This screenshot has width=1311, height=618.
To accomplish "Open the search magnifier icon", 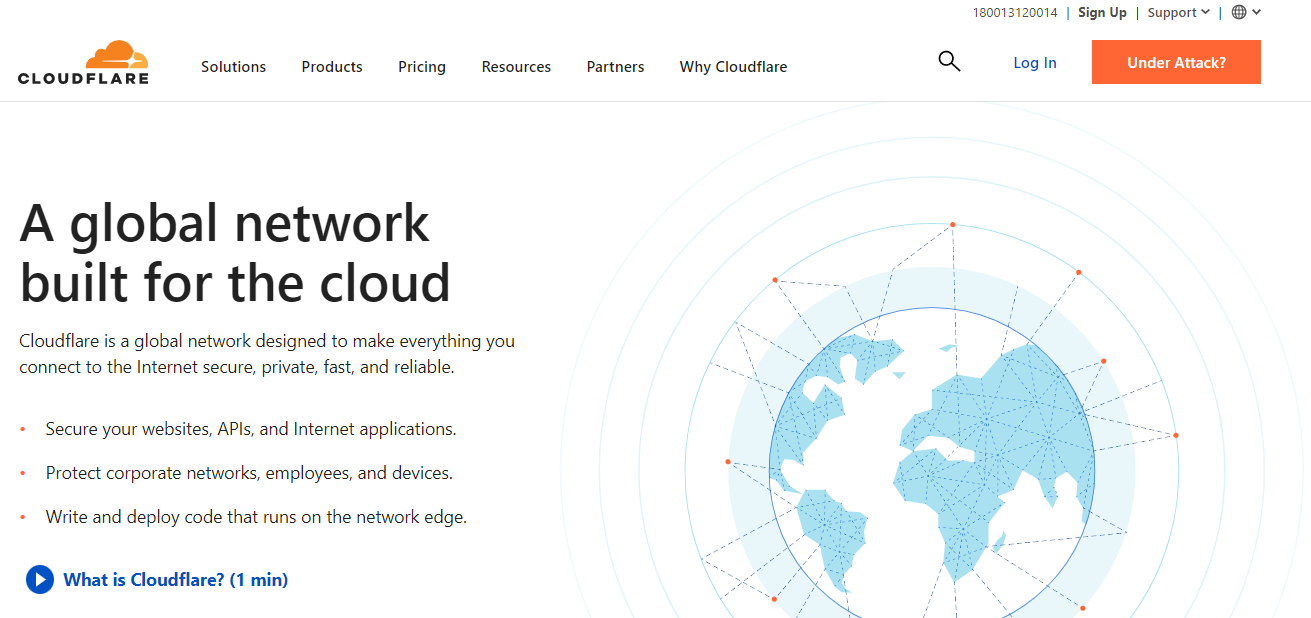I will pyautogui.click(x=949, y=62).
